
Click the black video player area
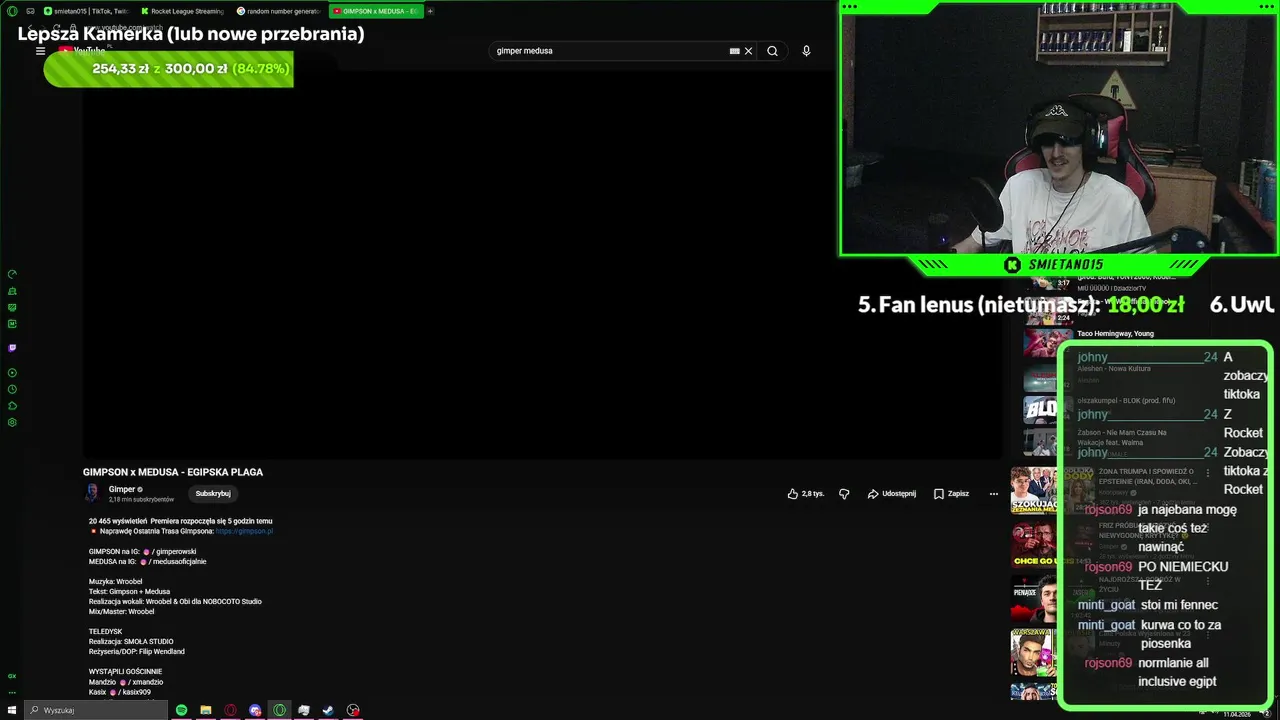pos(542,265)
